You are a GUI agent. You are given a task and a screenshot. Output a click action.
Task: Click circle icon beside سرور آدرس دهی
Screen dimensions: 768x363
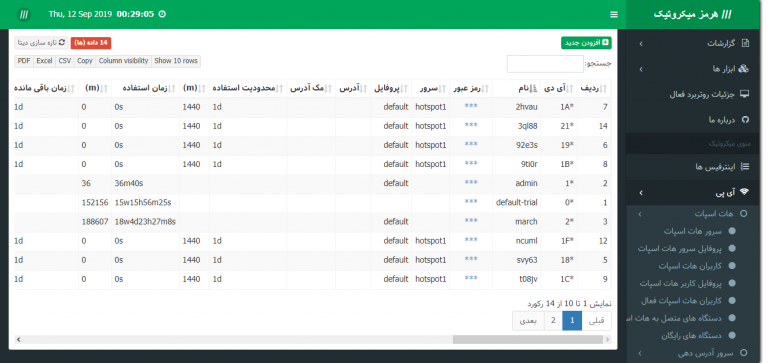point(744,353)
